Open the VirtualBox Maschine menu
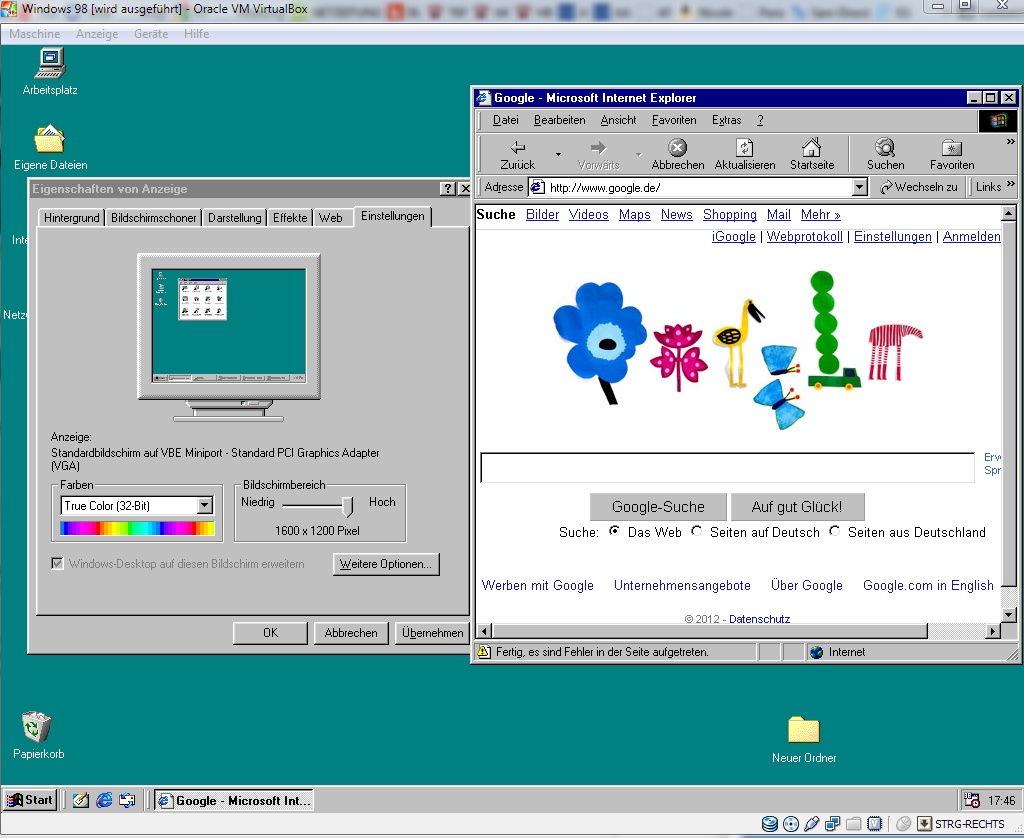Viewport: 1024px width, 838px height. coord(35,34)
